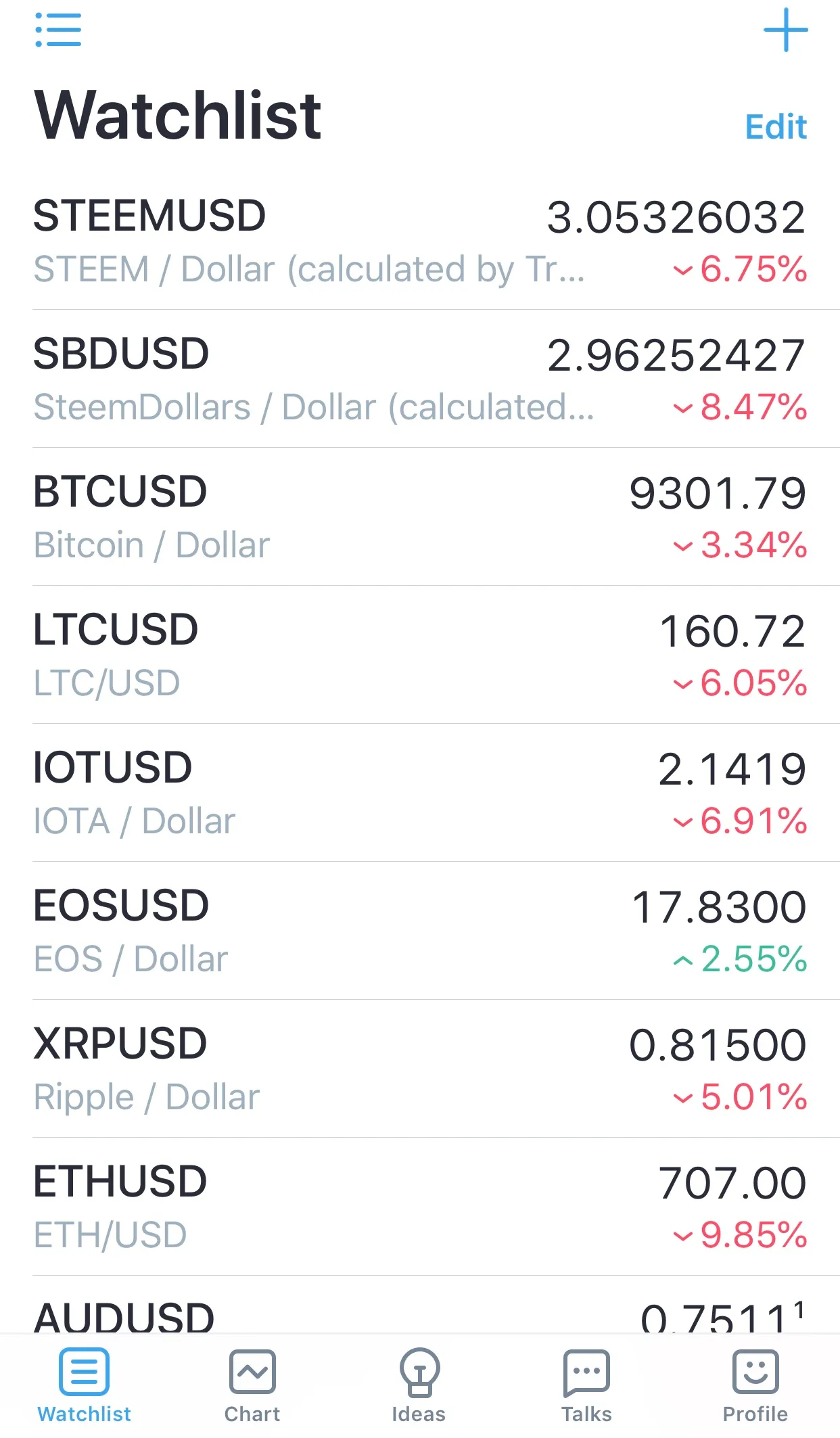840x1438 pixels.
Task: Open the Talks speech bubble icon
Action: coord(586,1373)
